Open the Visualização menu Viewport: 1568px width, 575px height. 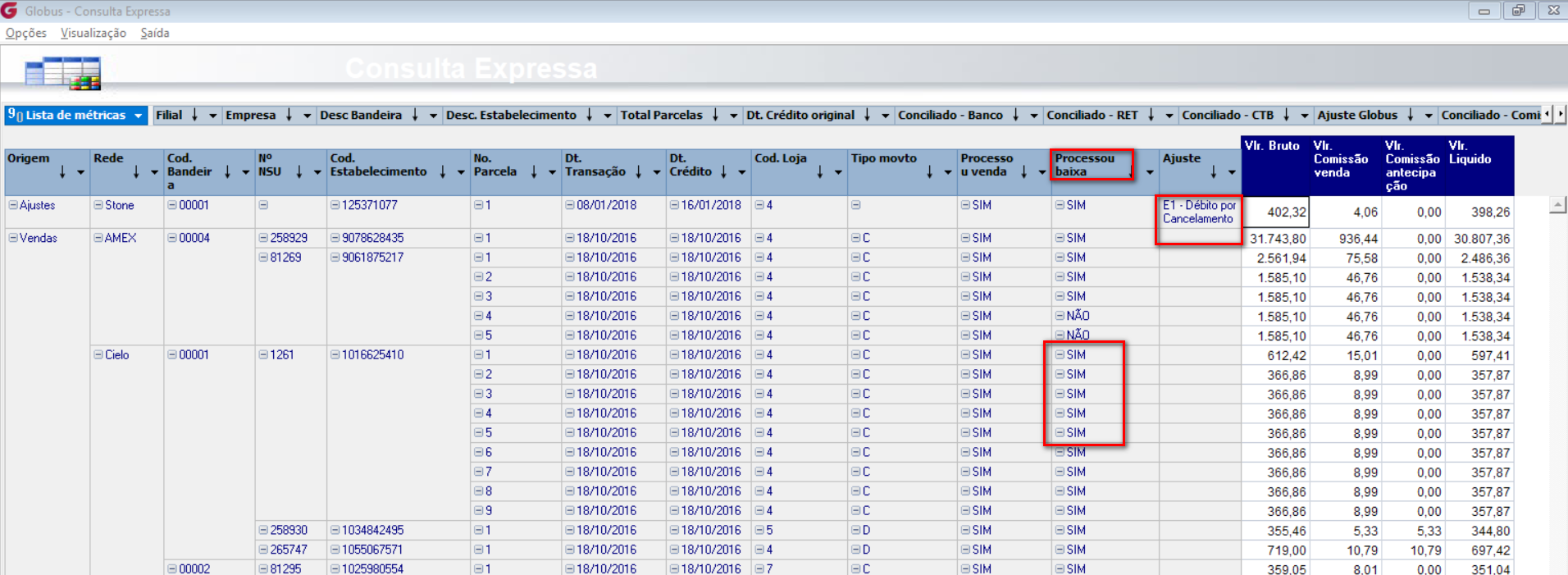click(x=93, y=33)
